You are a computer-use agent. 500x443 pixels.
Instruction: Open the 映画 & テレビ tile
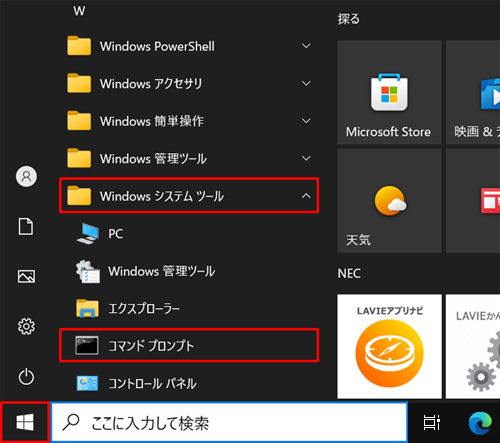[x=473, y=92]
